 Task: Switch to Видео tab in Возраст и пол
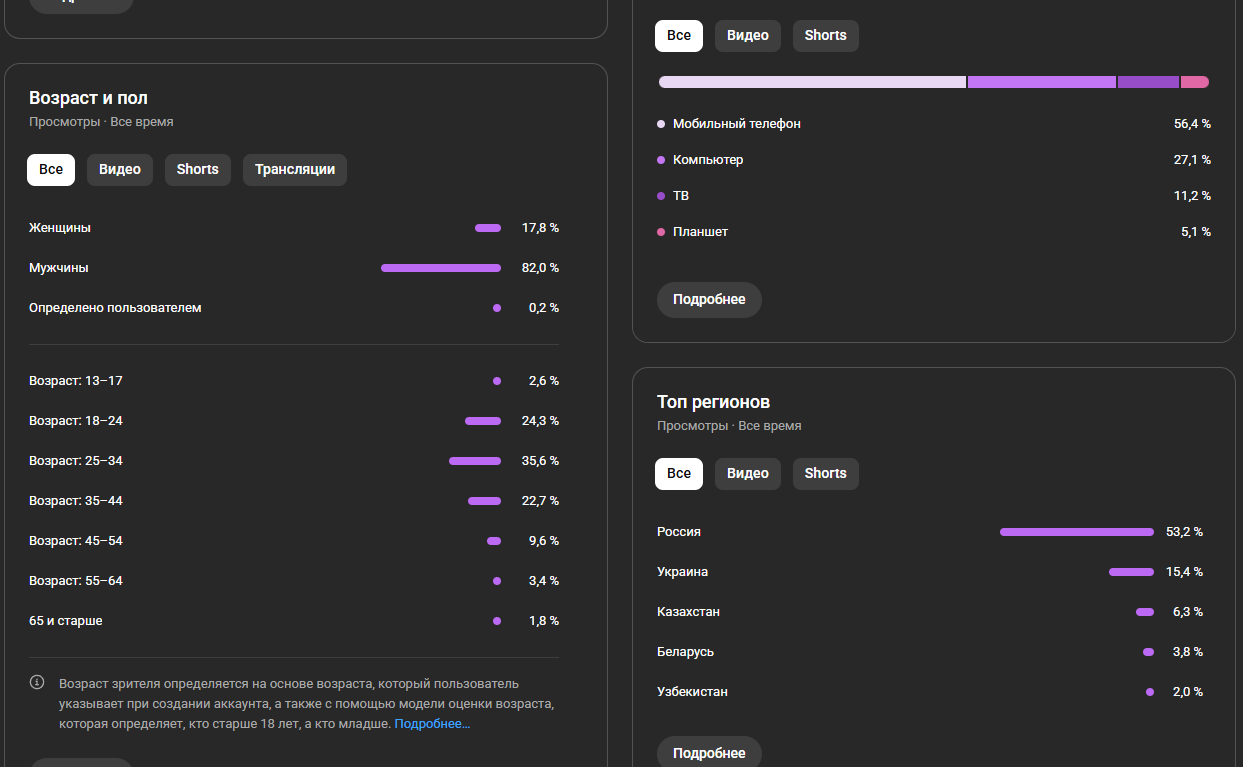120,169
